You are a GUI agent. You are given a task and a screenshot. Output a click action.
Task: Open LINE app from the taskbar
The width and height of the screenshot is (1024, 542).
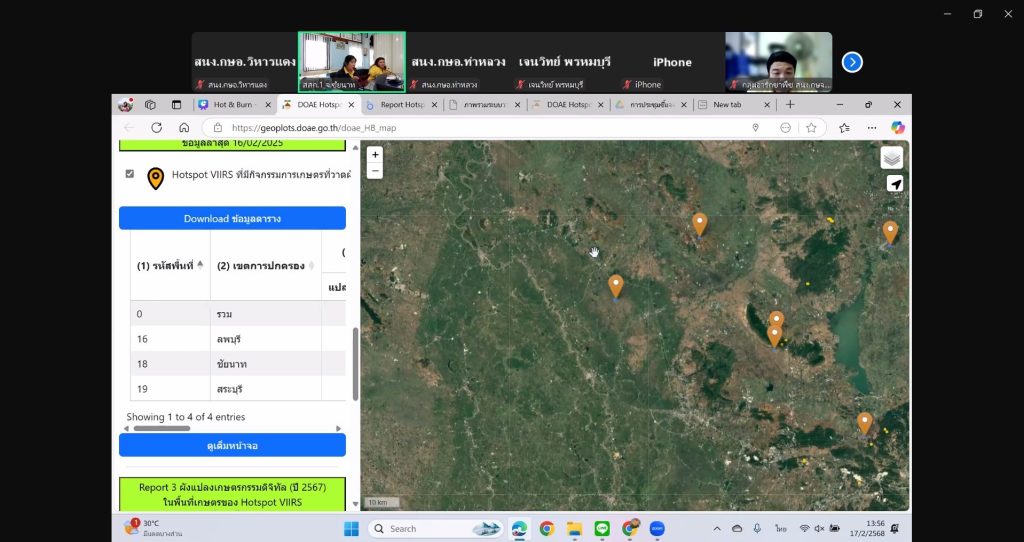(x=602, y=528)
